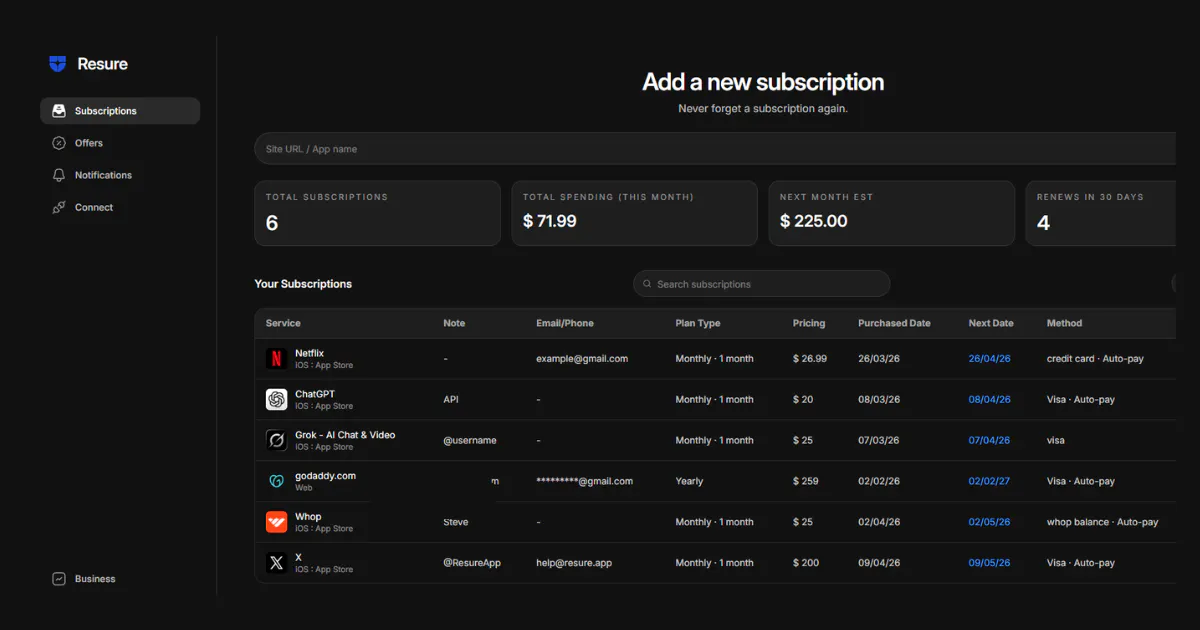1200x630 pixels.
Task: Click the Steve note in Whop row
Action: pos(456,522)
